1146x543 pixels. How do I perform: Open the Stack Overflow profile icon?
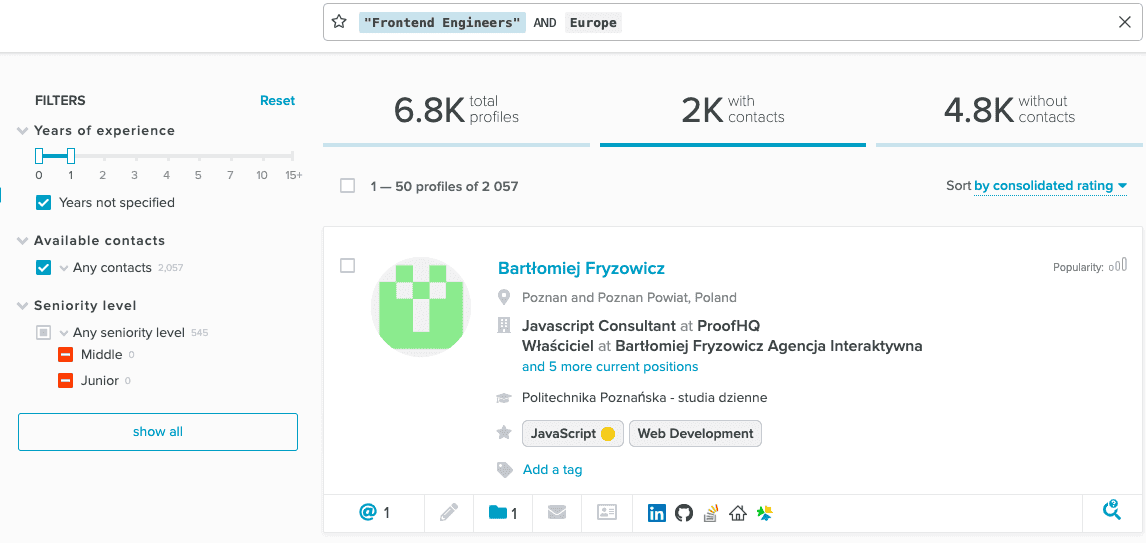coord(711,513)
